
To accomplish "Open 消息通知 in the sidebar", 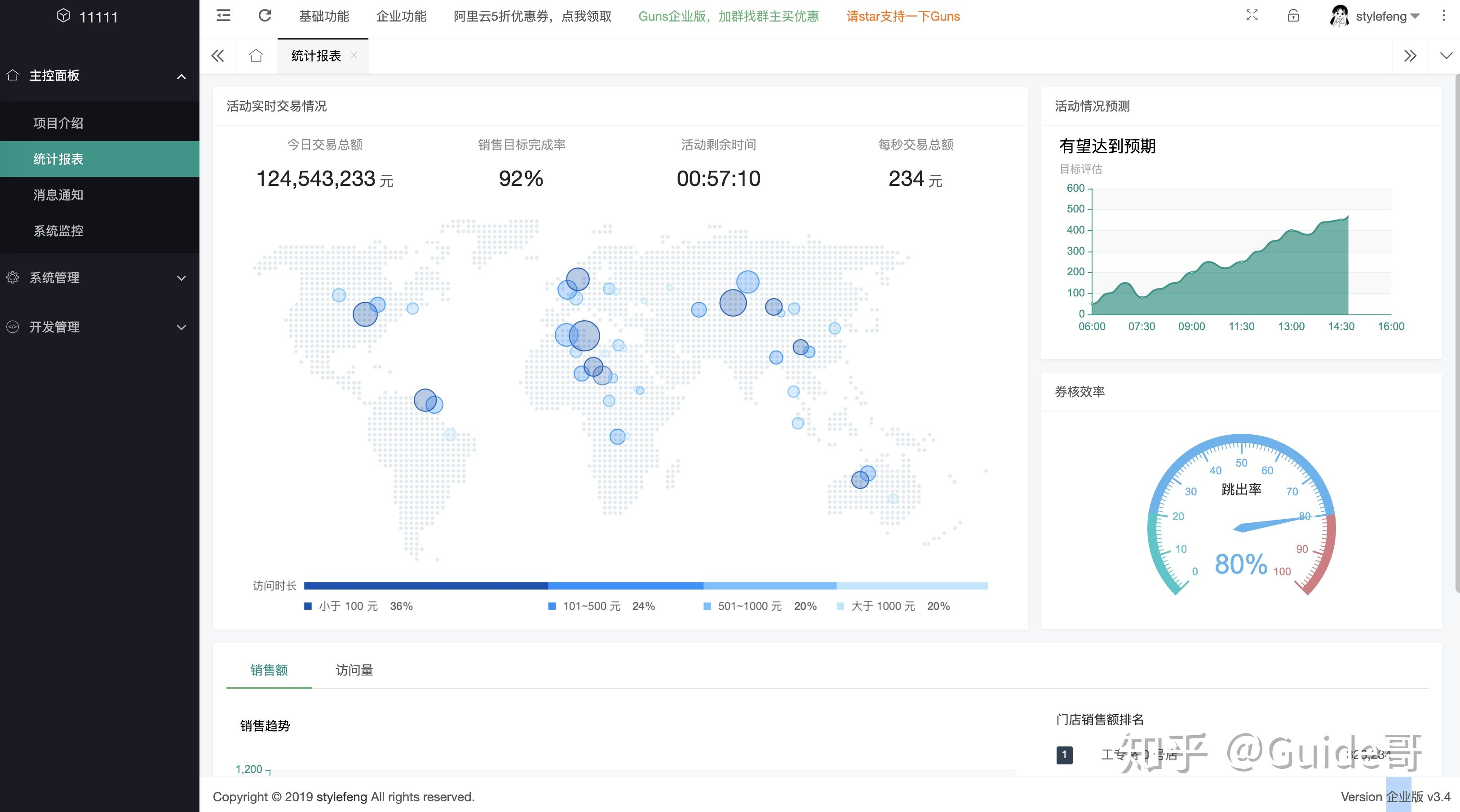I will tap(58, 195).
